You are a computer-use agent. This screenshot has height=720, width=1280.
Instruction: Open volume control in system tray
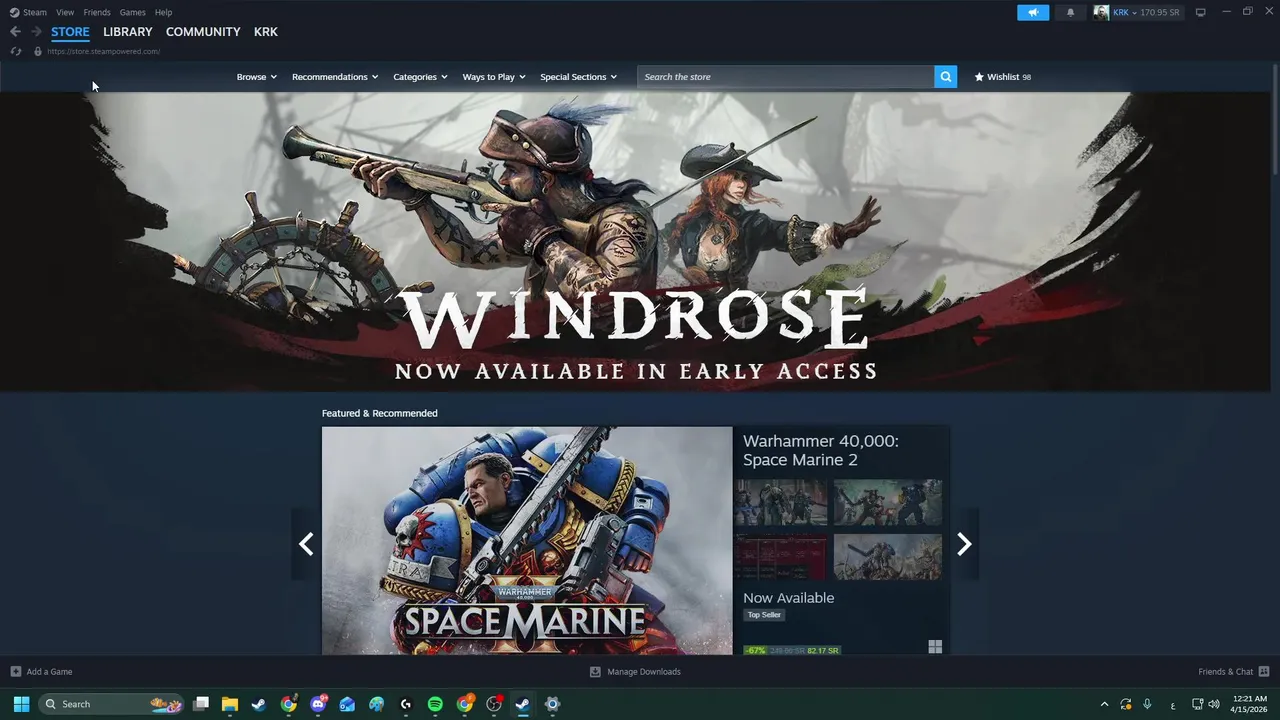(x=1214, y=704)
